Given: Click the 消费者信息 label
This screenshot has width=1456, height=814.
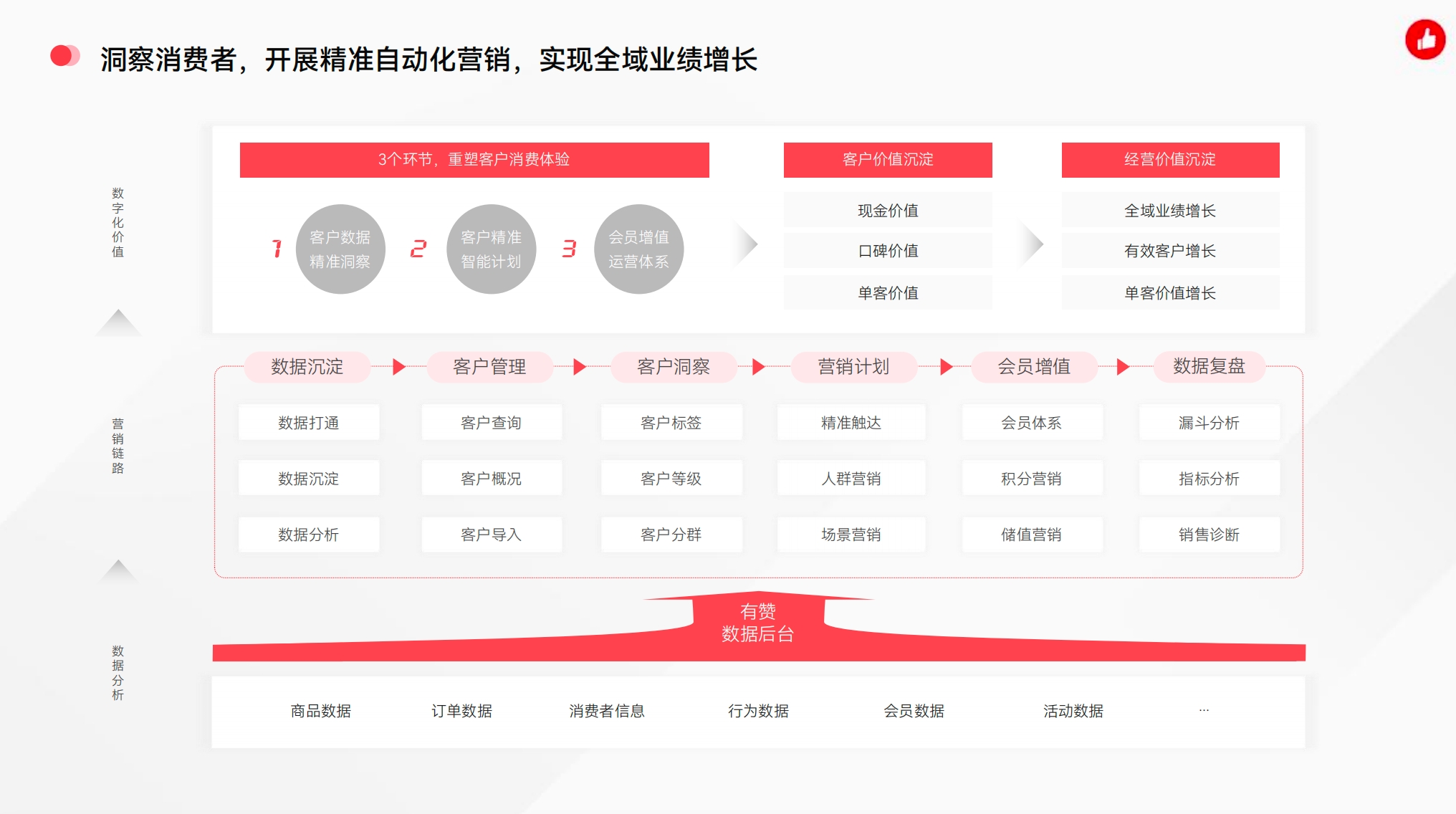Looking at the screenshot, I should click(607, 711).
